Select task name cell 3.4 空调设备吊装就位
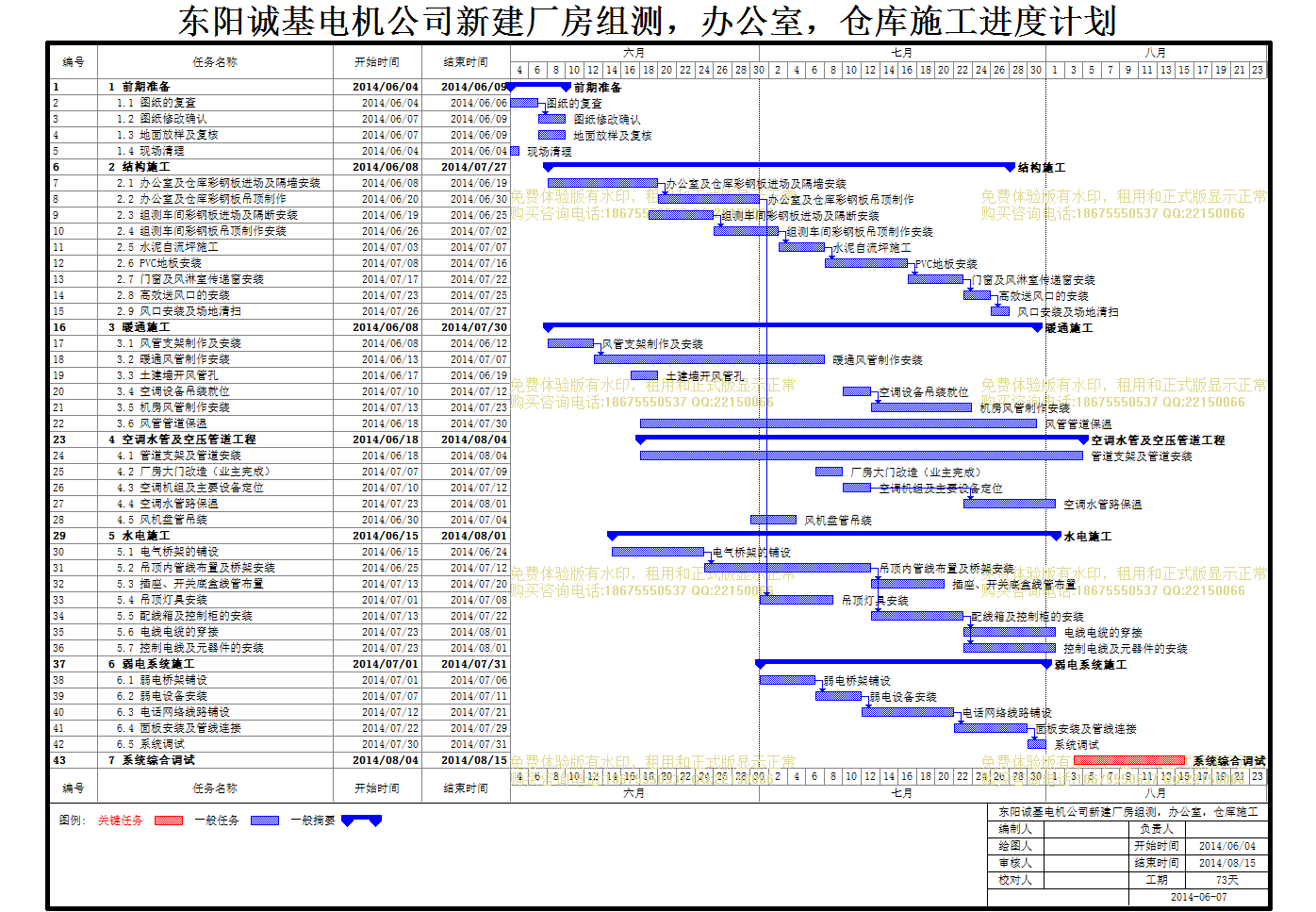The width and height of the screenshot is (1316, 912). [215, 391]
